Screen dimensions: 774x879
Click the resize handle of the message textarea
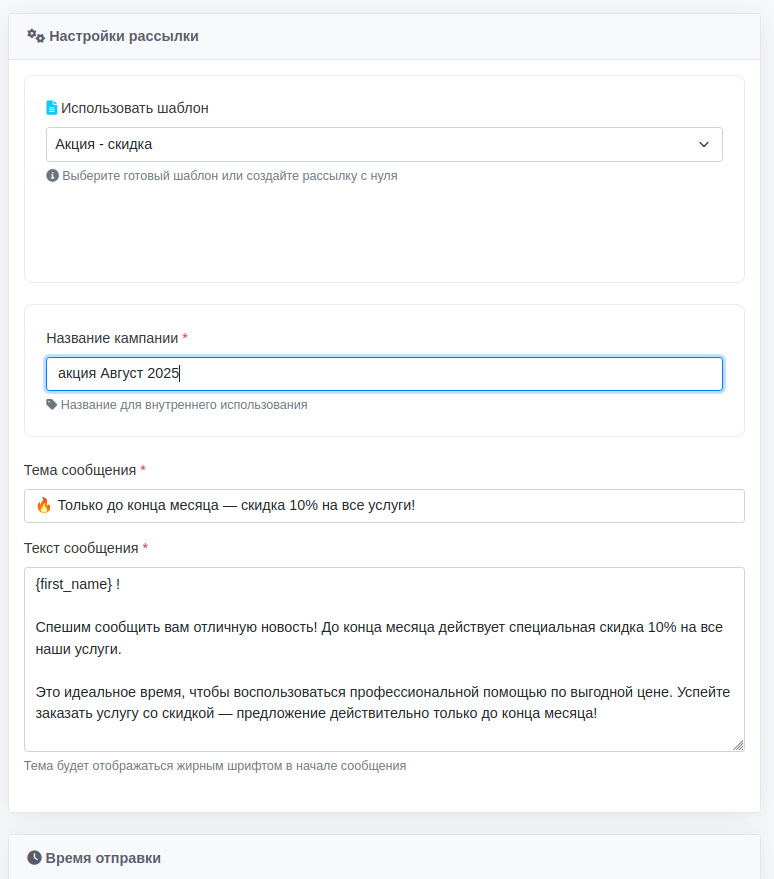pos(738,745)
